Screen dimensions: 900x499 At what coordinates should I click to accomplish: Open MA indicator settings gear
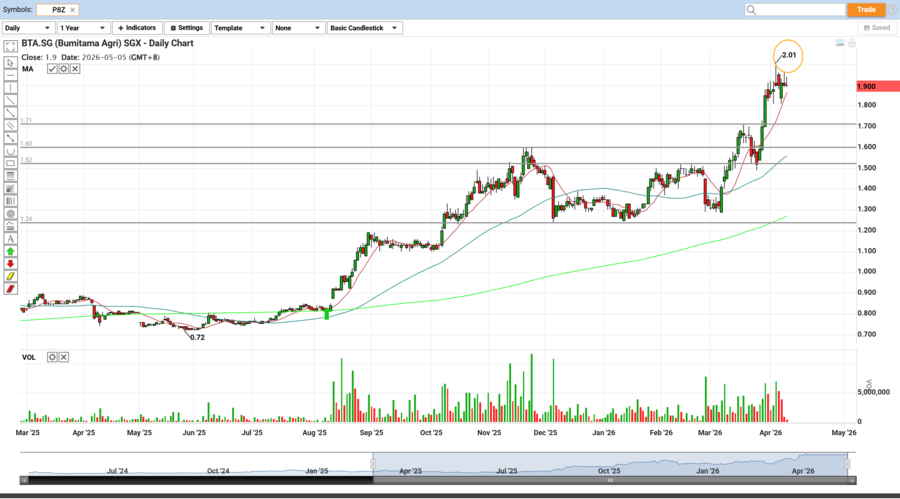coord(63,69)
